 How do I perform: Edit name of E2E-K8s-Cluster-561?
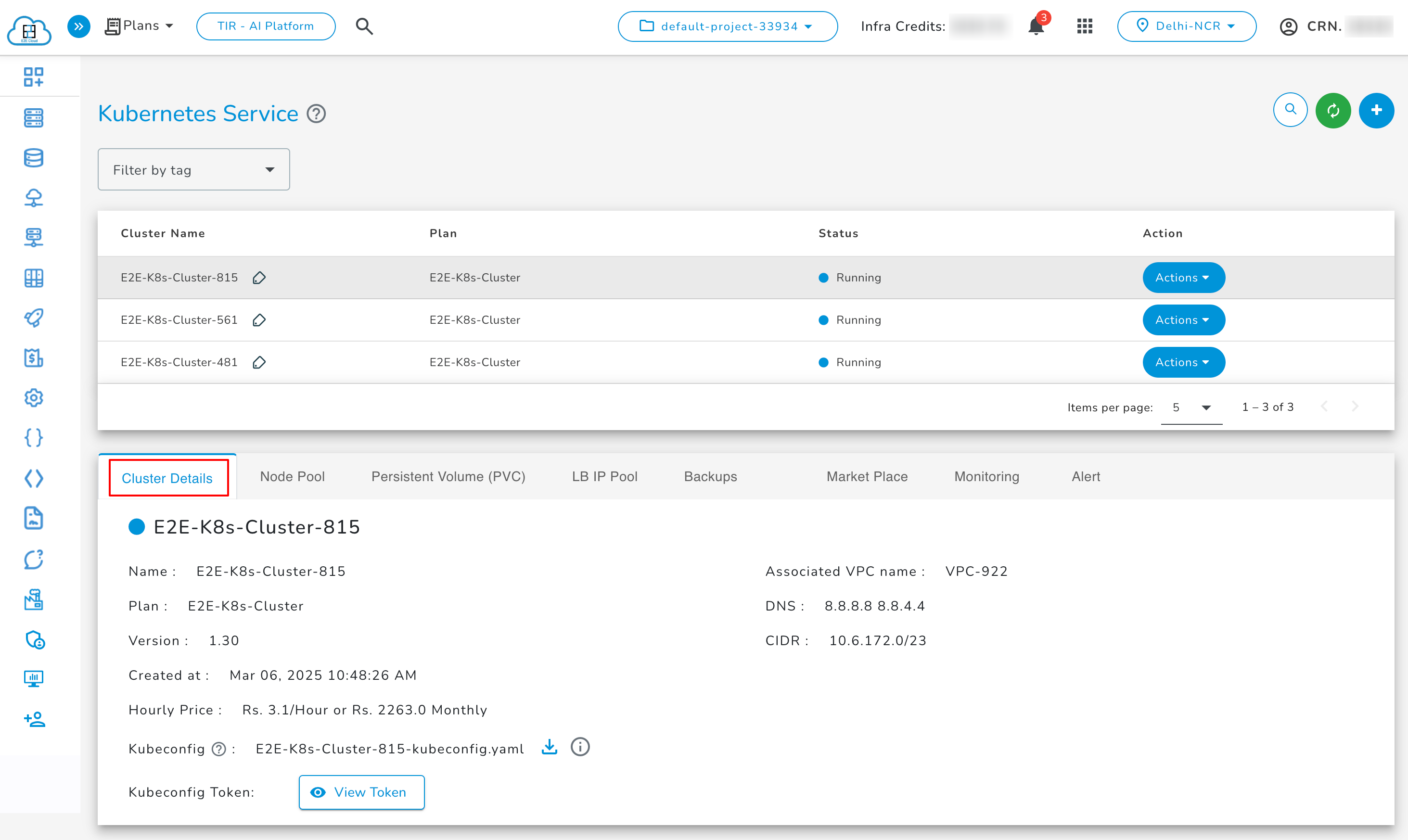point(259,320)
